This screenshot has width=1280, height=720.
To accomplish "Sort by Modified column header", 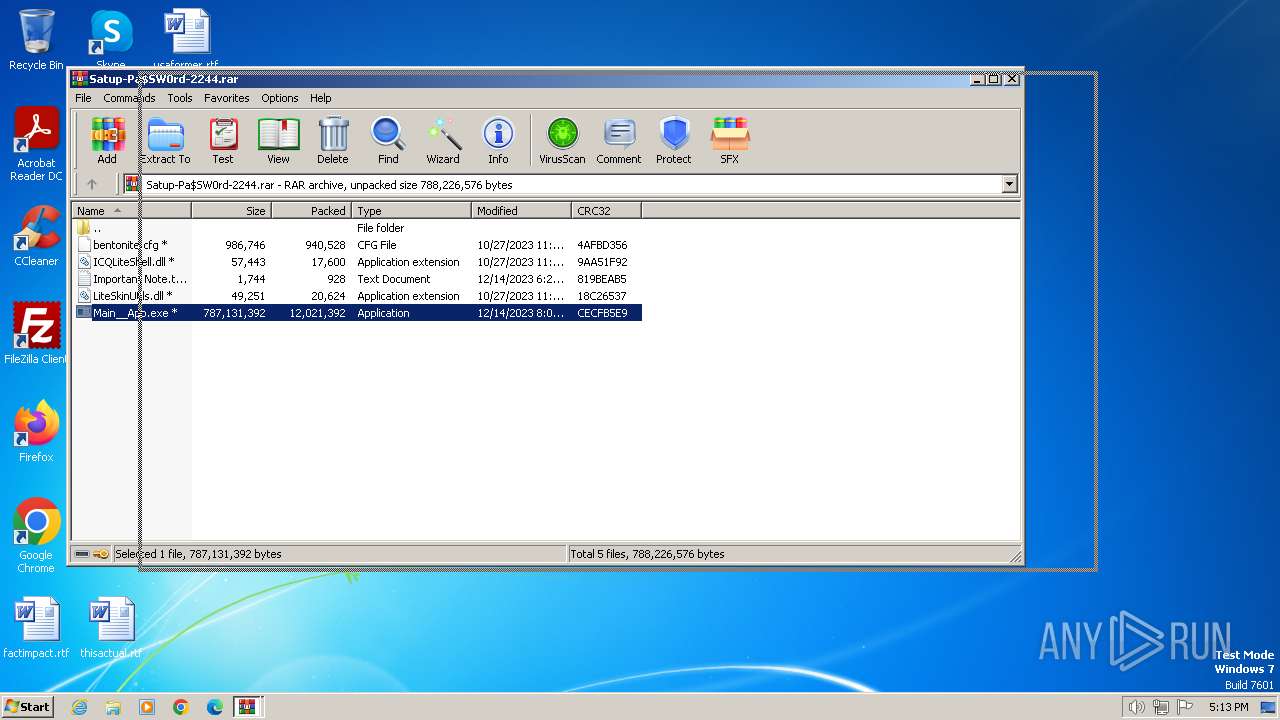I will 521,211.
